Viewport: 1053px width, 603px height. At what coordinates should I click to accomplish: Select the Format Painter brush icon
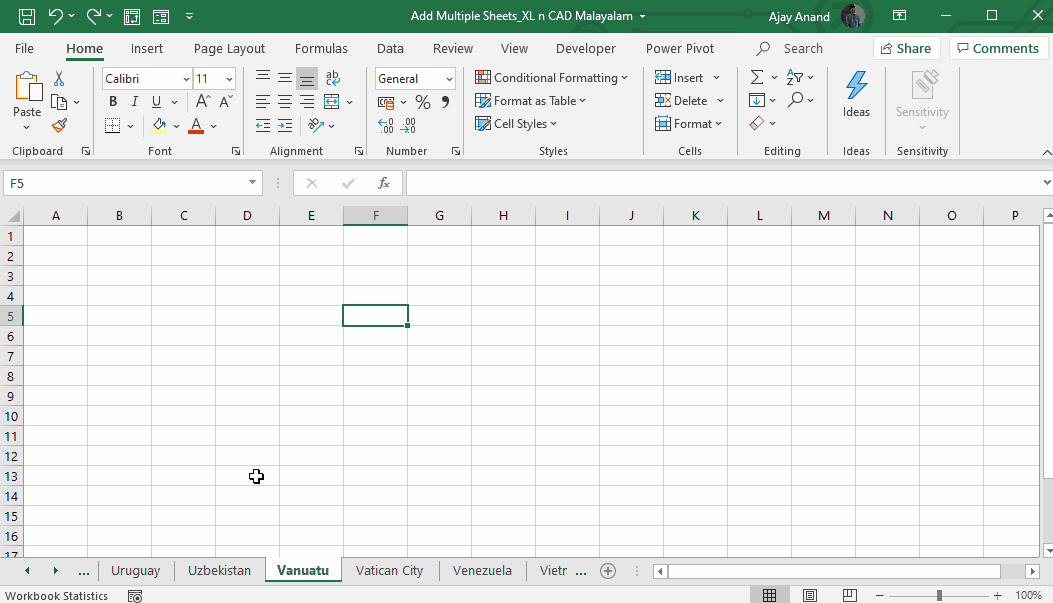pyautogui.click(x=59, y=126)
